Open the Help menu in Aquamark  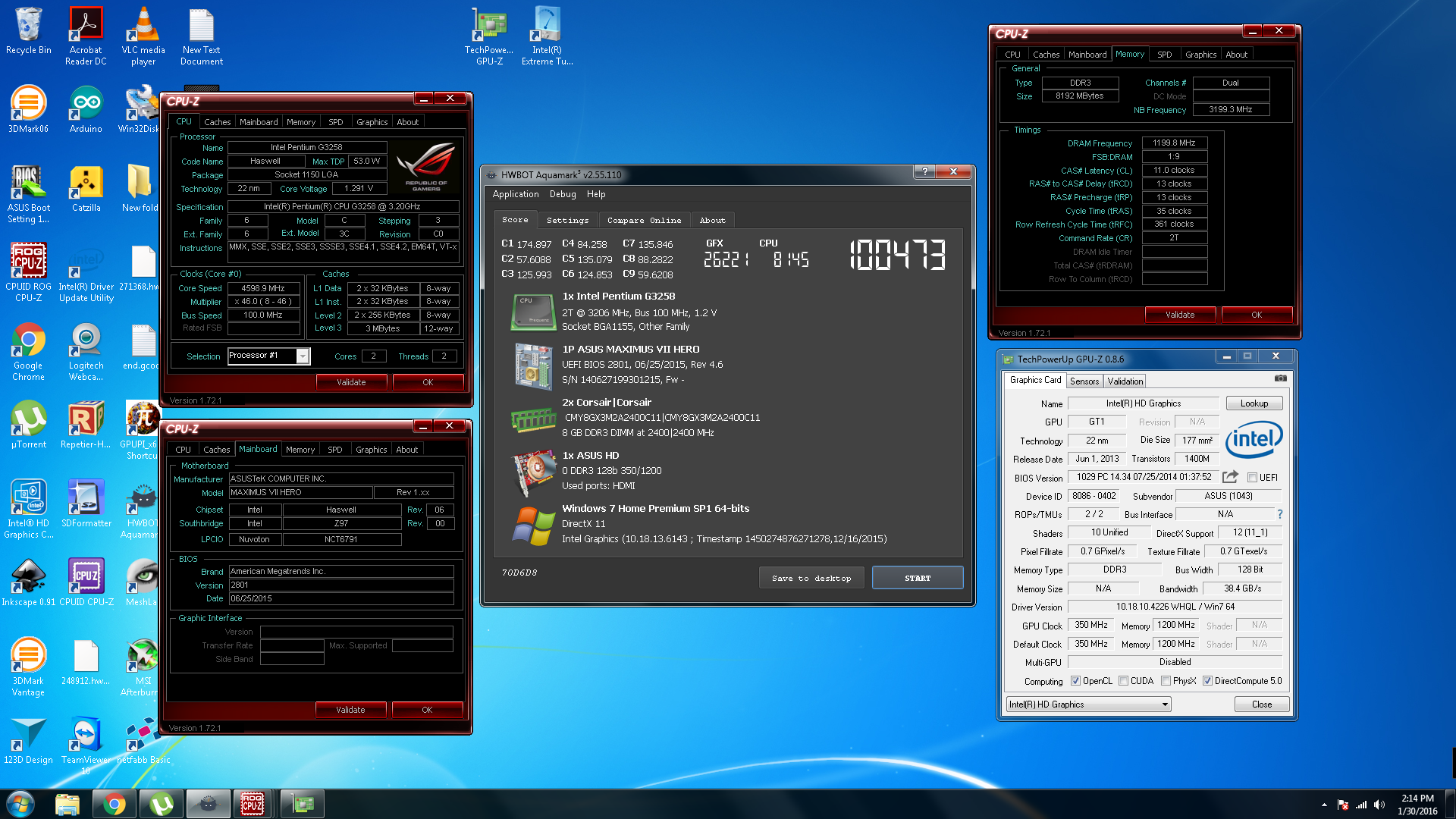tap(596, 194)
